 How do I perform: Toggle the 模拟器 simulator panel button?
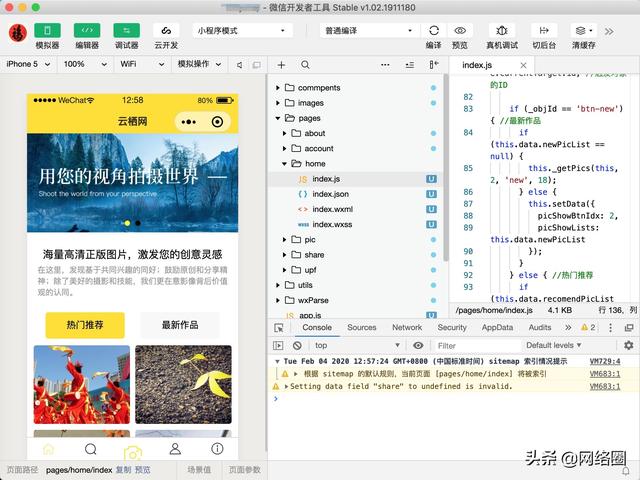tap(47, 31)
